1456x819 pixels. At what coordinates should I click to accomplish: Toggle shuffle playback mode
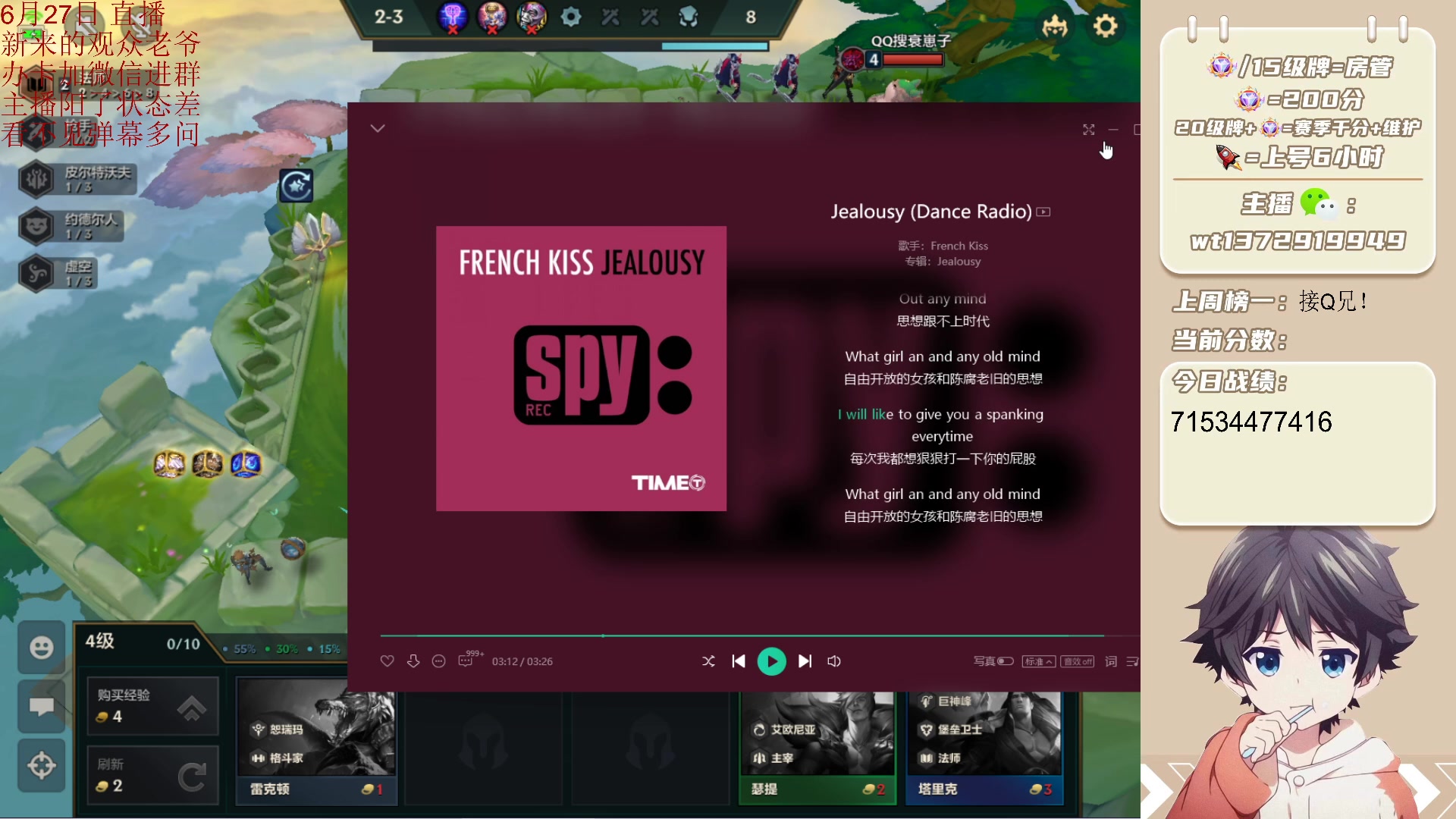point(708,661)
